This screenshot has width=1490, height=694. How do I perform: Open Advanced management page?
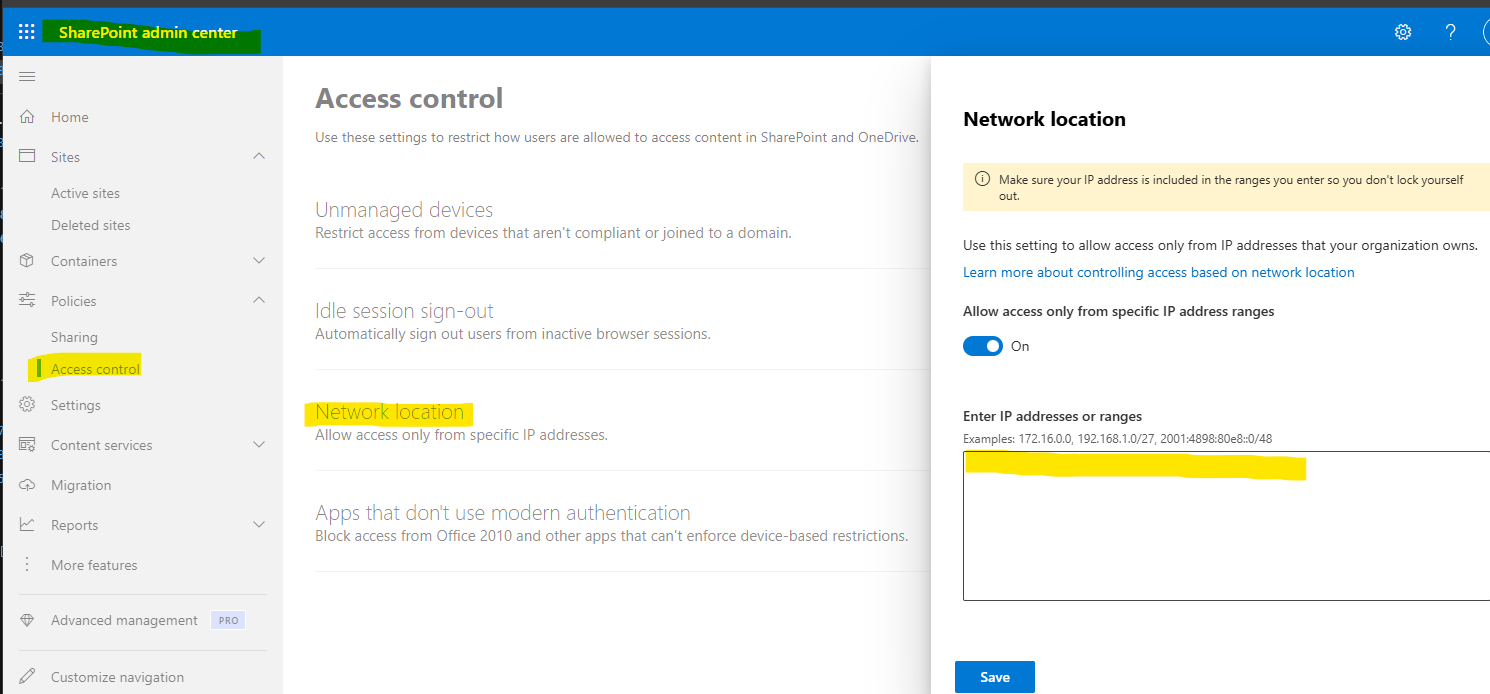point(124,620)
